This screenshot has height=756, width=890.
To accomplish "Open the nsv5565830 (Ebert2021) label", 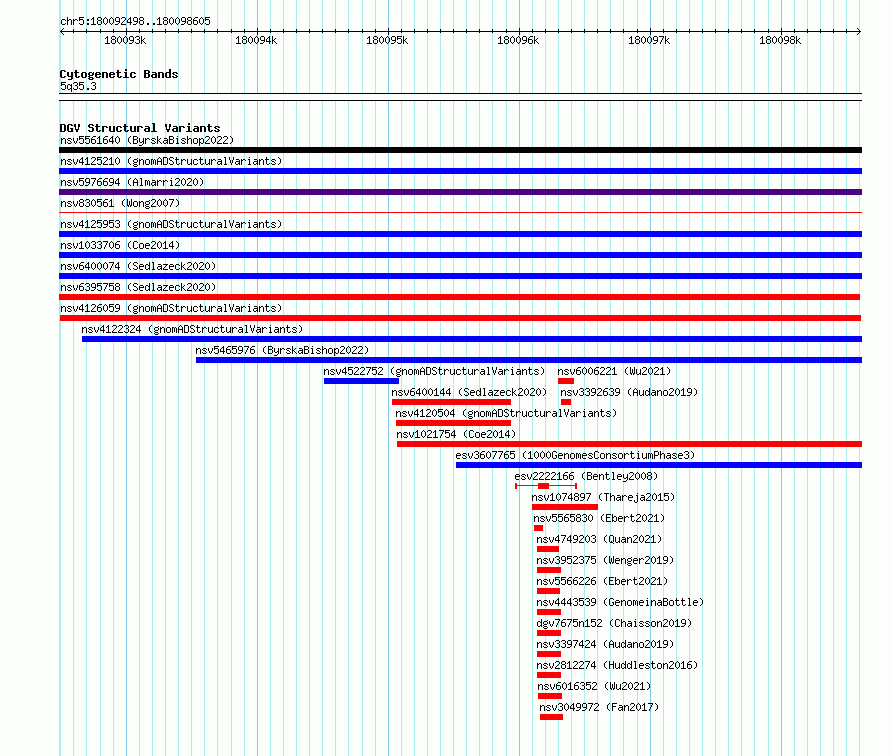I will point(599,518).
